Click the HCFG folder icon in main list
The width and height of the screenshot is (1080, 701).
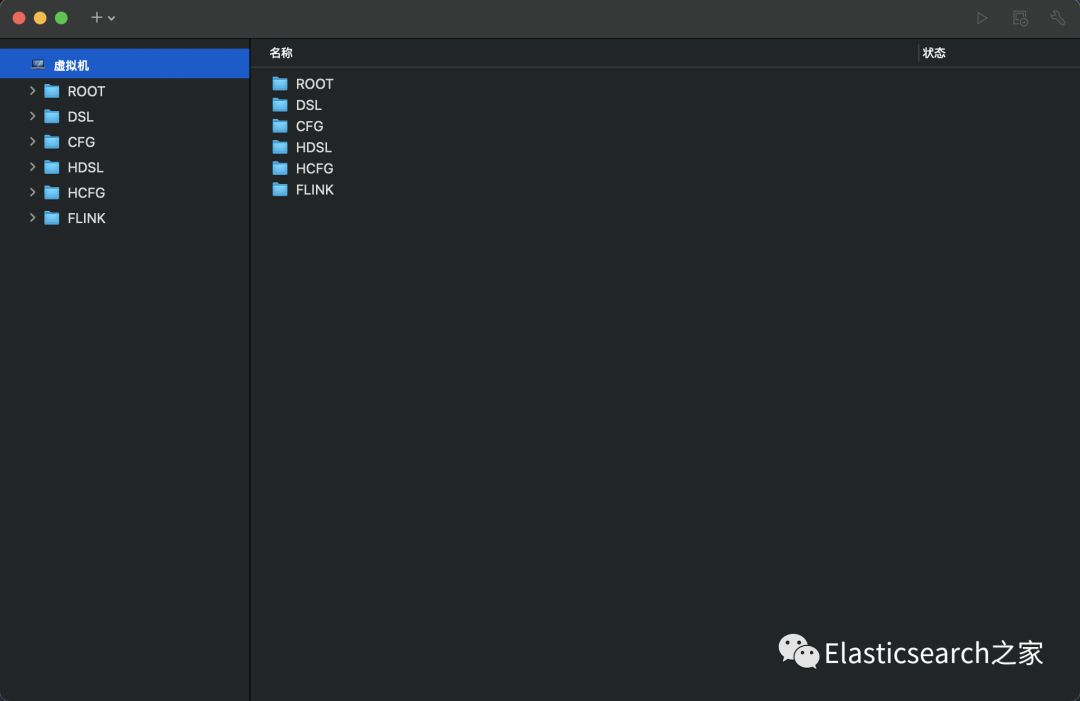(280, 168)
